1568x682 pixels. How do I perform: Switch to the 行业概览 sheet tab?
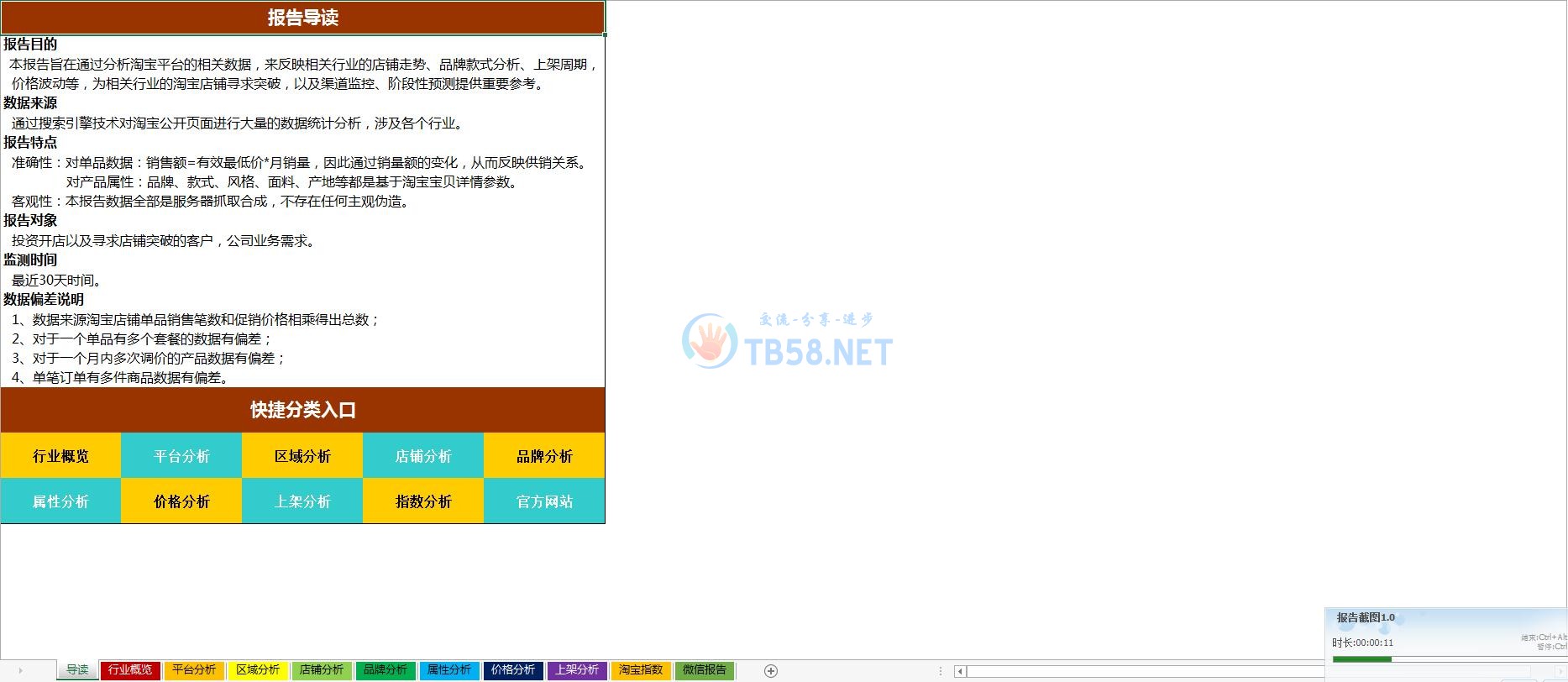click(130, 670)
